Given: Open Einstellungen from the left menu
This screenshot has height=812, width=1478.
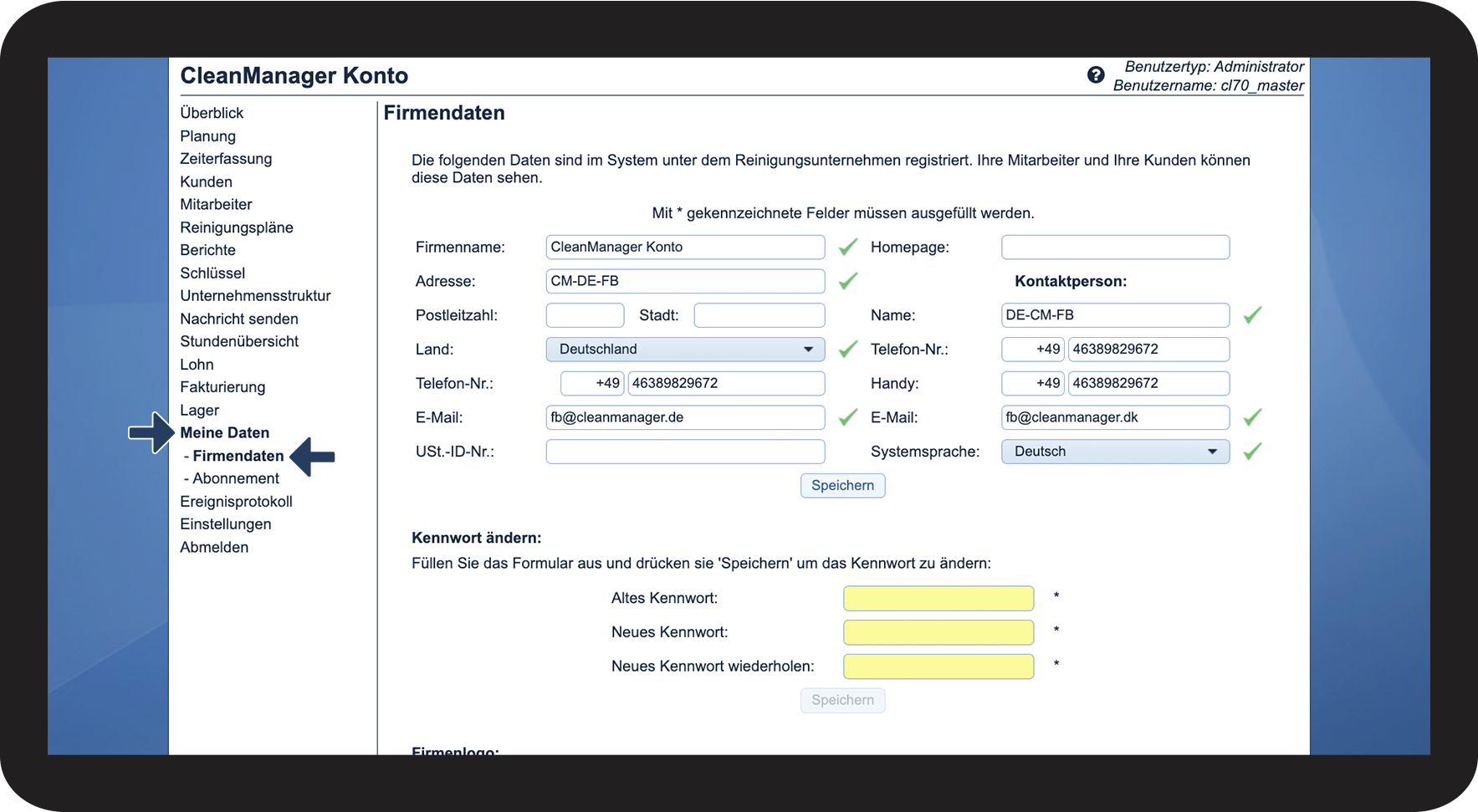Looking at the screenshot, I should [225, 524].
